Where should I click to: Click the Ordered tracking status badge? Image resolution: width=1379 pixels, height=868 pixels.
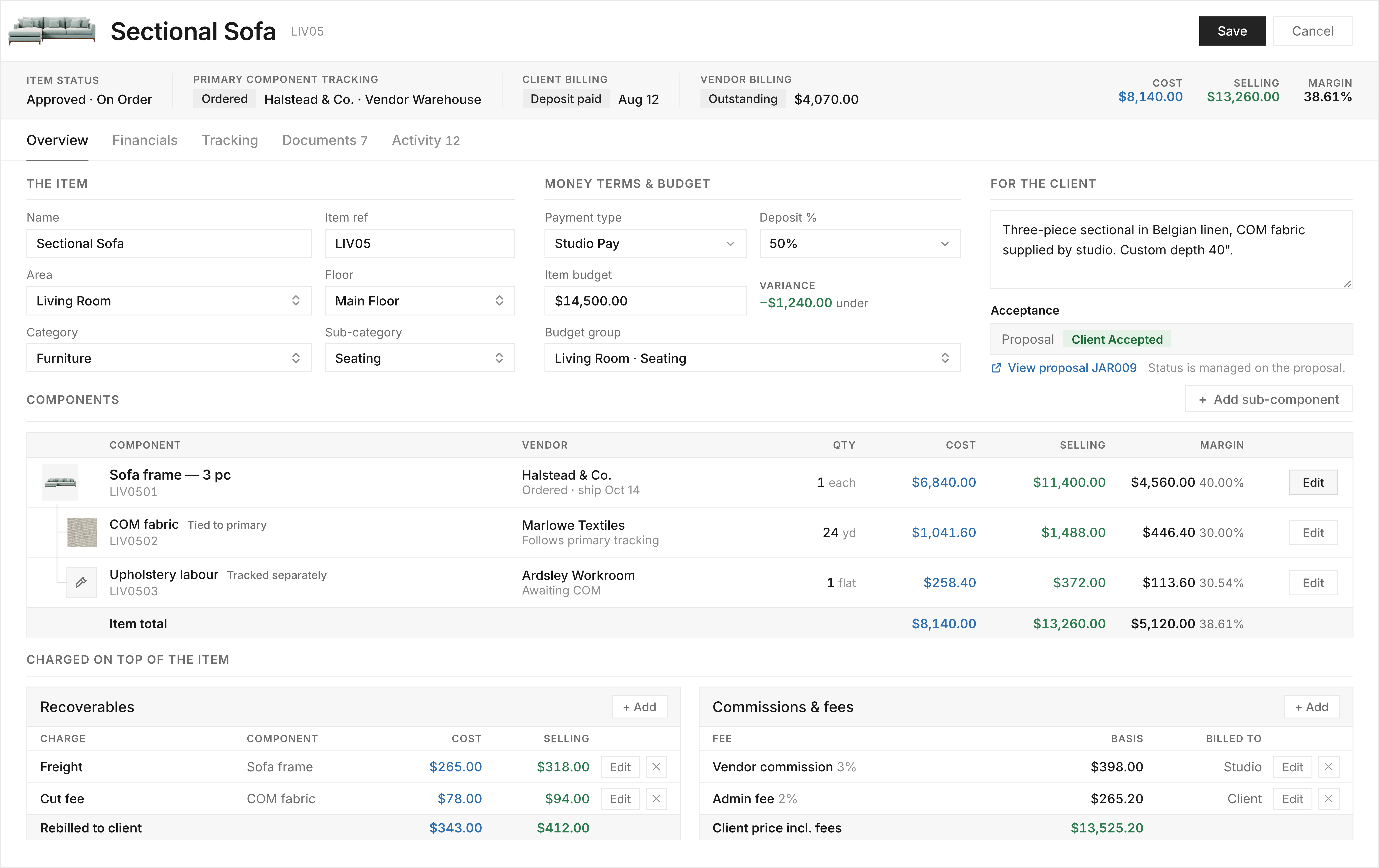point(225,99)
